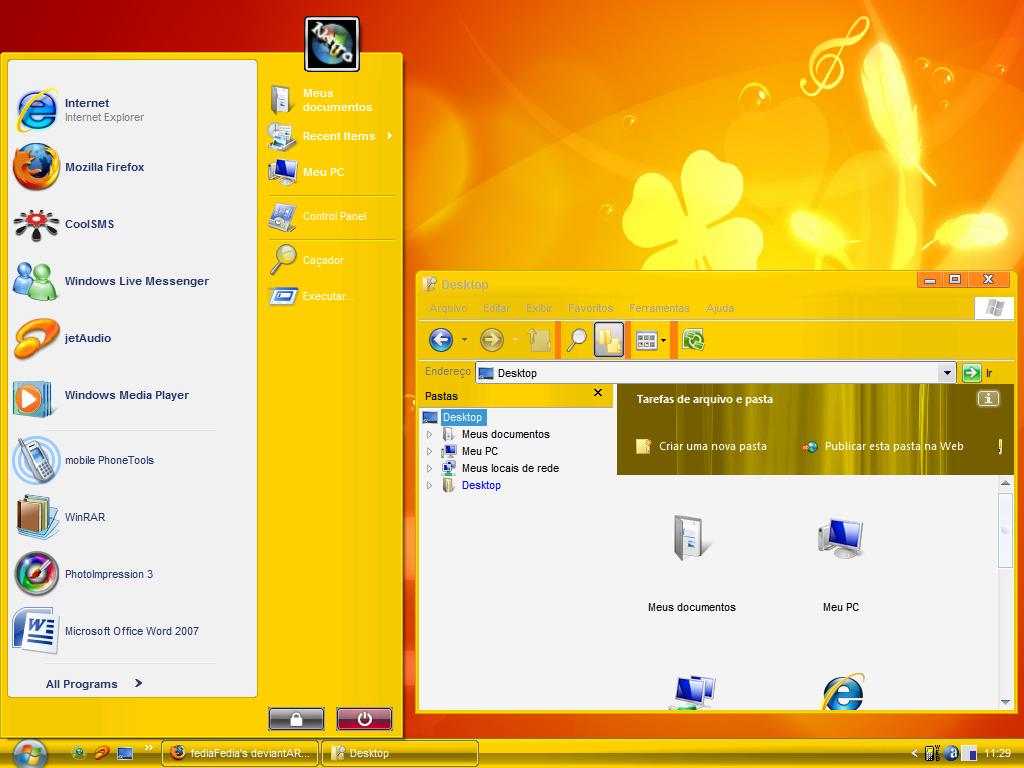Click the Views toolbar icon
This screenshot has height=768, width=1024.
tap(646, 340)
